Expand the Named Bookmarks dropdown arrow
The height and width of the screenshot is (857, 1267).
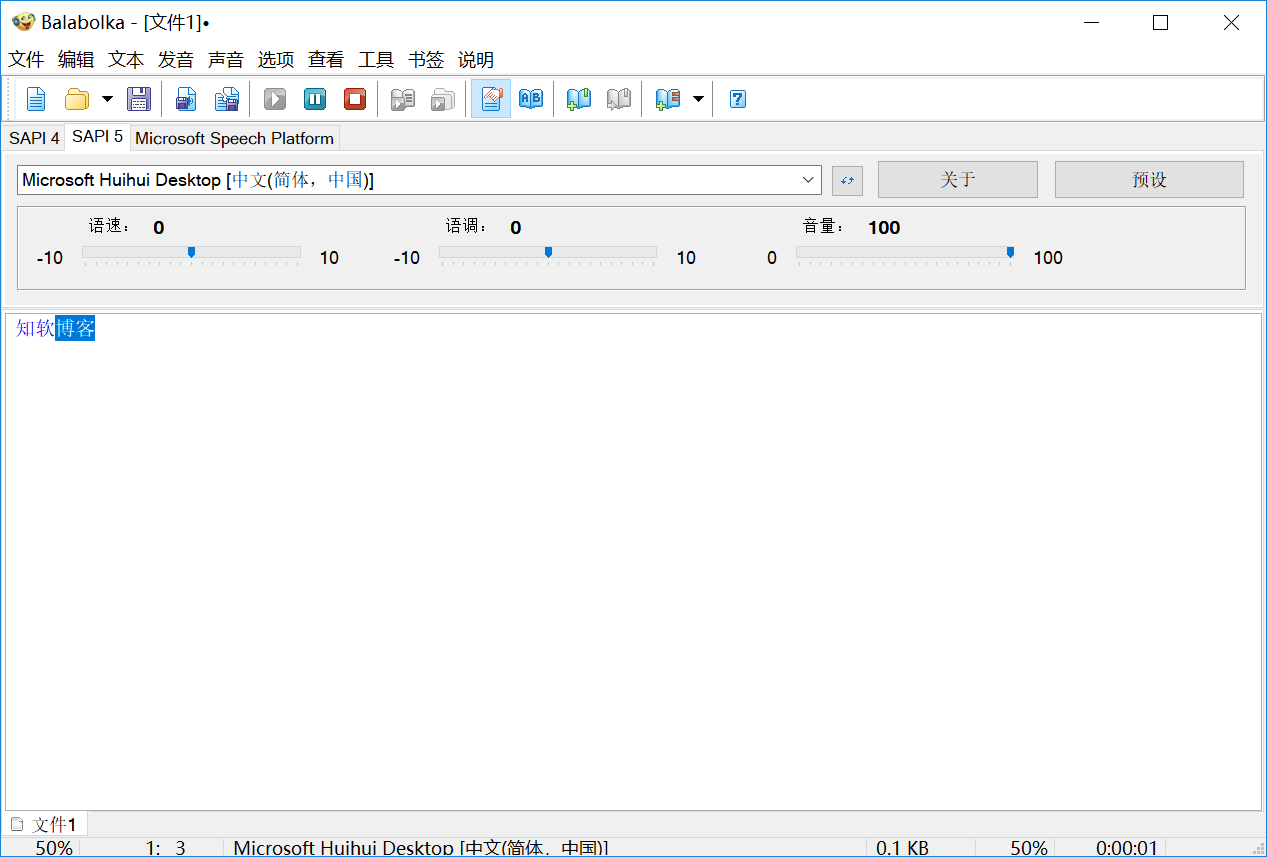tap(698, 99)
